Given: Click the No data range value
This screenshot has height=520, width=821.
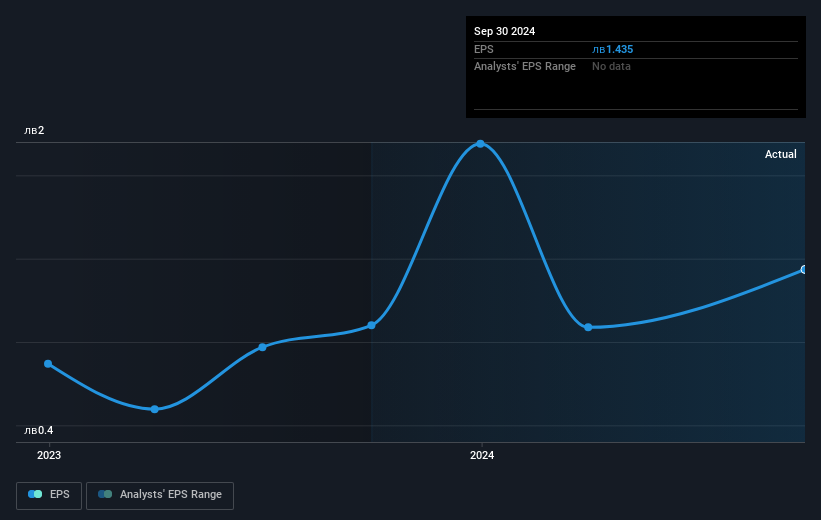Looking at the screenshot, I should [611, 67].
